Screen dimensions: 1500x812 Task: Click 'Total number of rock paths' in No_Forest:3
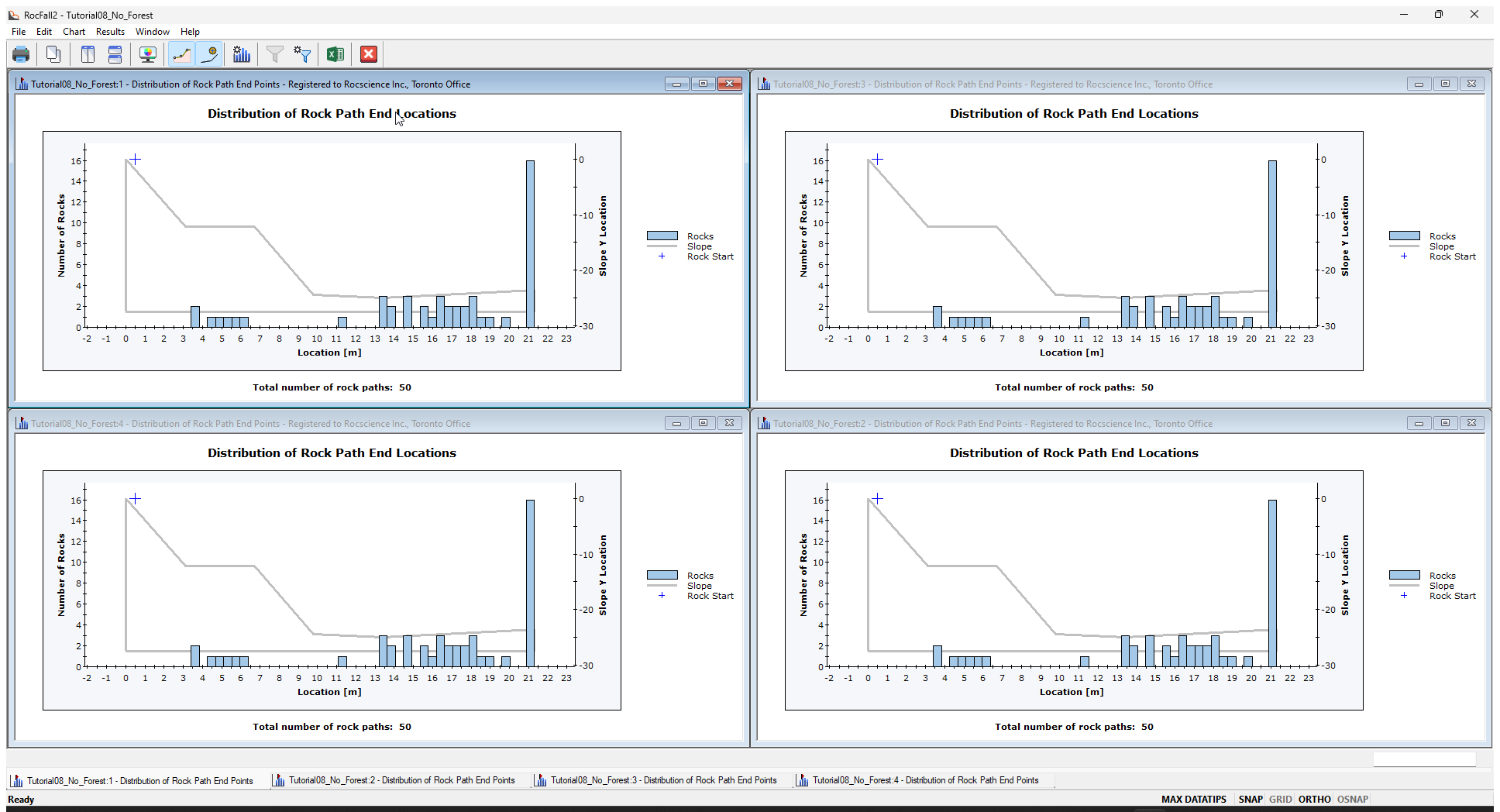[1074, 387]
